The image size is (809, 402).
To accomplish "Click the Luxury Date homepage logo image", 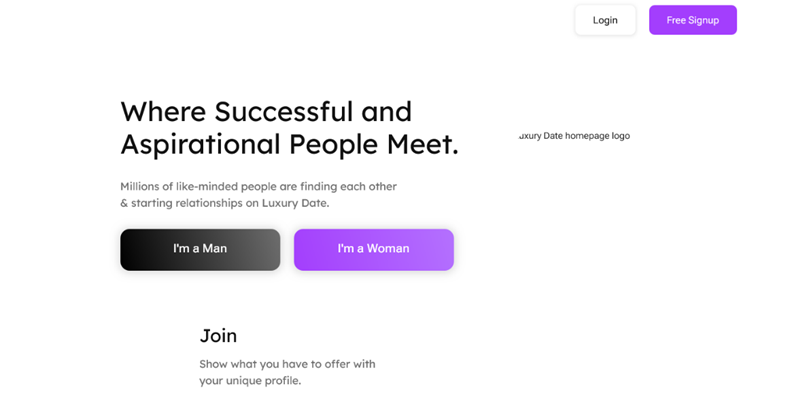I will [x=574, y=136].
